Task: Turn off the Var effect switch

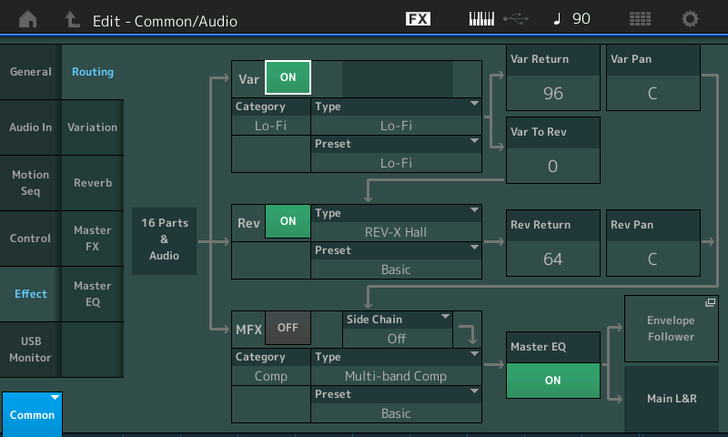Action: 288,77
